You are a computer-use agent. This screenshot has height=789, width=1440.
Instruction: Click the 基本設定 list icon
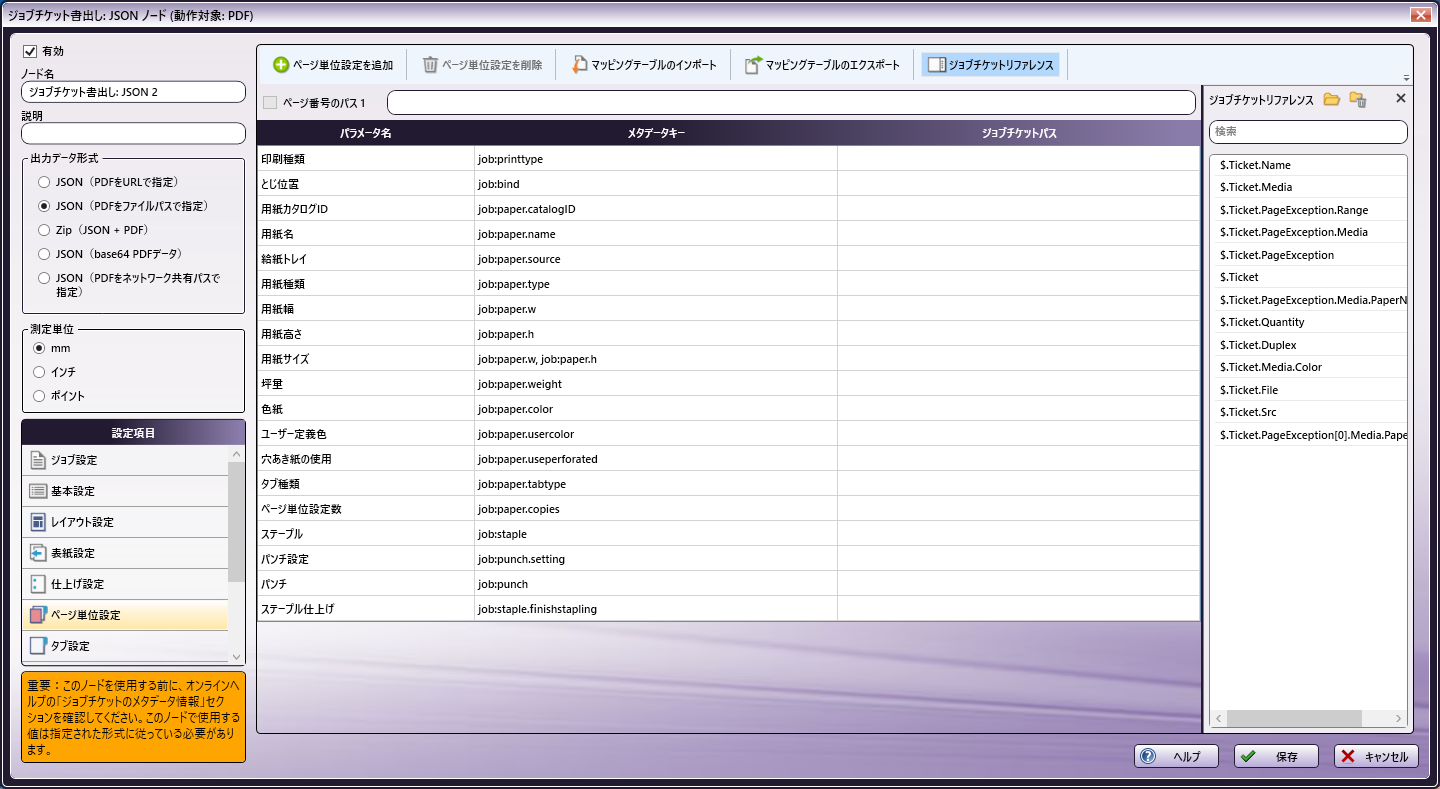38,491
